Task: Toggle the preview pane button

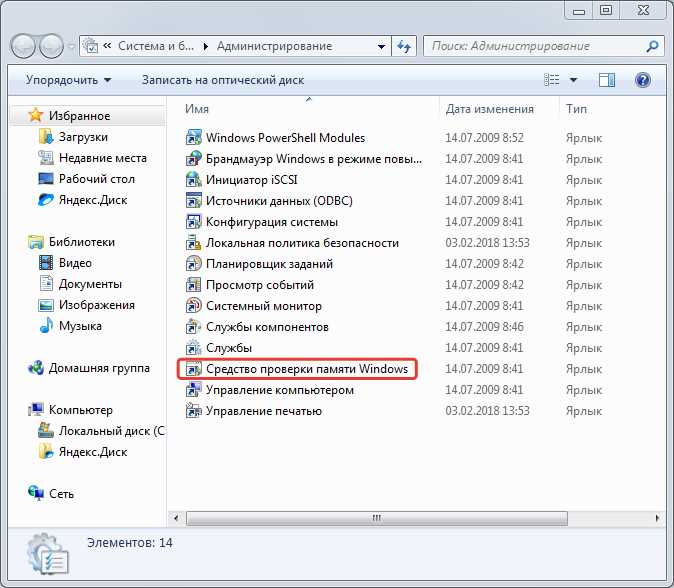Action: (607, 80)
